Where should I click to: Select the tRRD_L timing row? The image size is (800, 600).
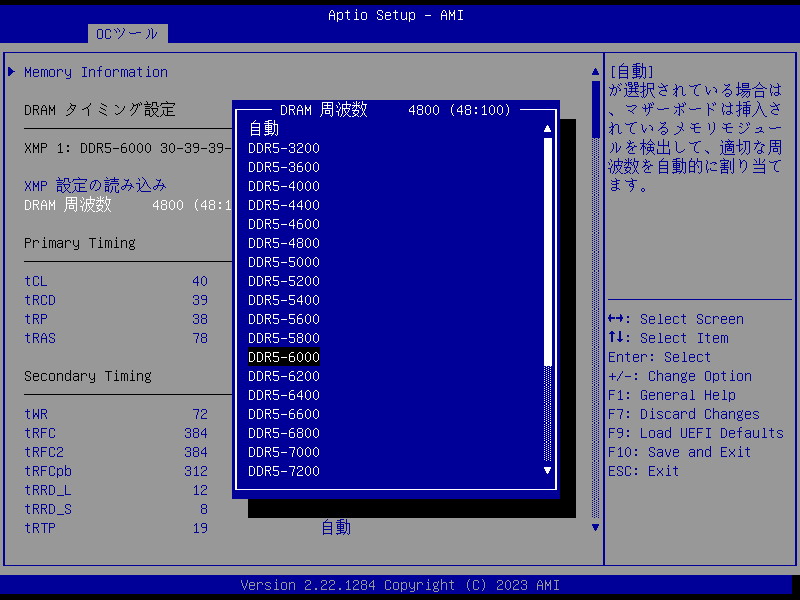click(116, 490)
